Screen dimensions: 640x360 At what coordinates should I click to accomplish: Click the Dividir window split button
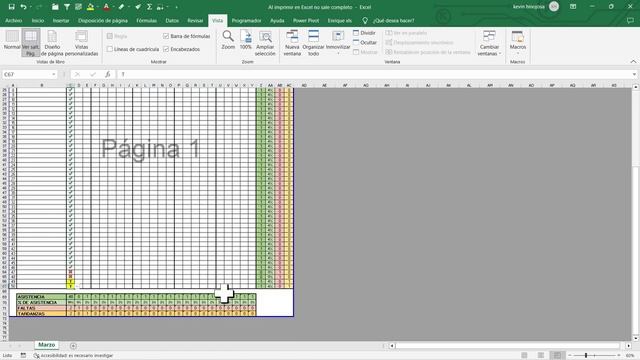pyautogui.click(x=364, y=33)
